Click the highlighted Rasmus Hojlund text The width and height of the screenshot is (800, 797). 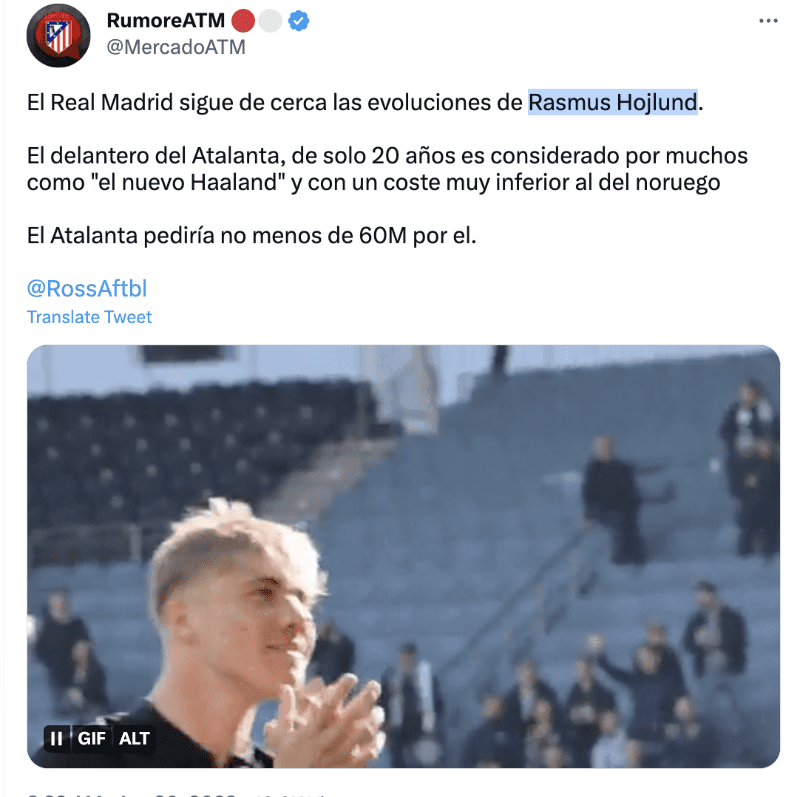[613, 102]
